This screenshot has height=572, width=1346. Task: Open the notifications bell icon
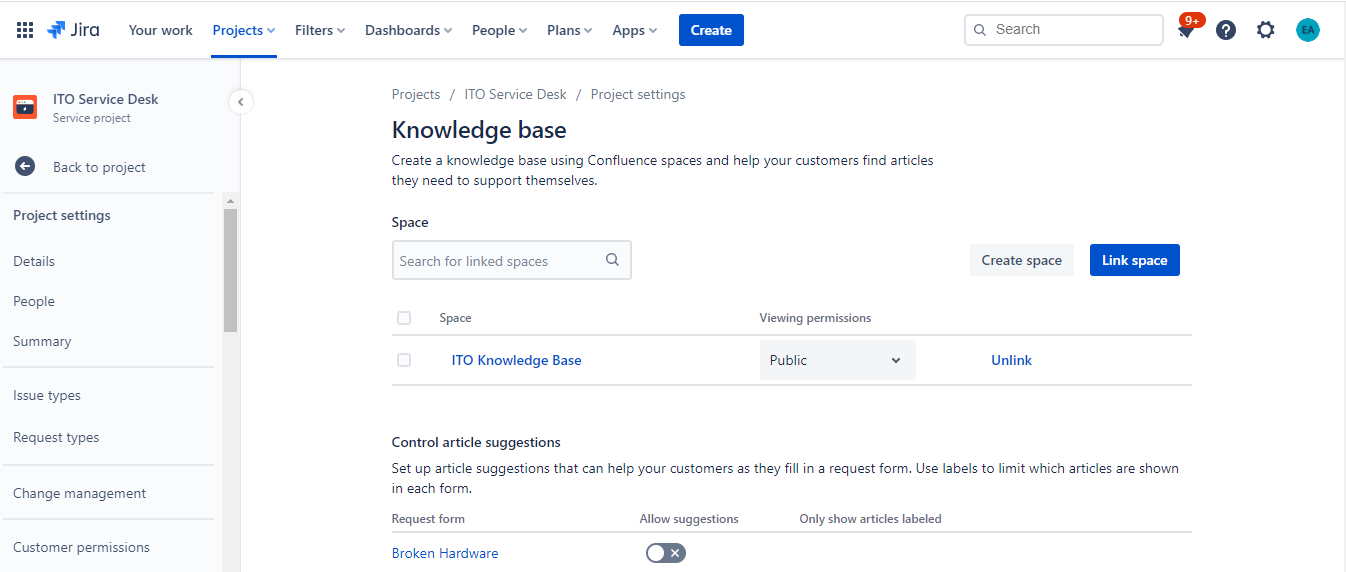tap(1186, 30)
